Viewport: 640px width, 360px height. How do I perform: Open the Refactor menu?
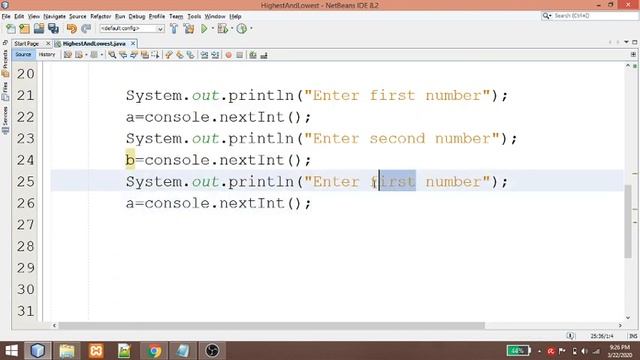[100, 16]
